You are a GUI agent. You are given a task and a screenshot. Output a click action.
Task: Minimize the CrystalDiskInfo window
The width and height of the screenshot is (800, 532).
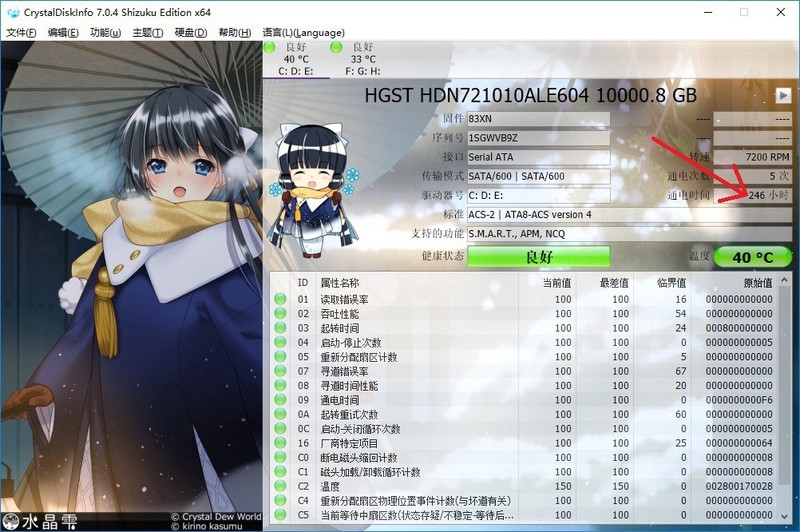[x=708, y=12]
